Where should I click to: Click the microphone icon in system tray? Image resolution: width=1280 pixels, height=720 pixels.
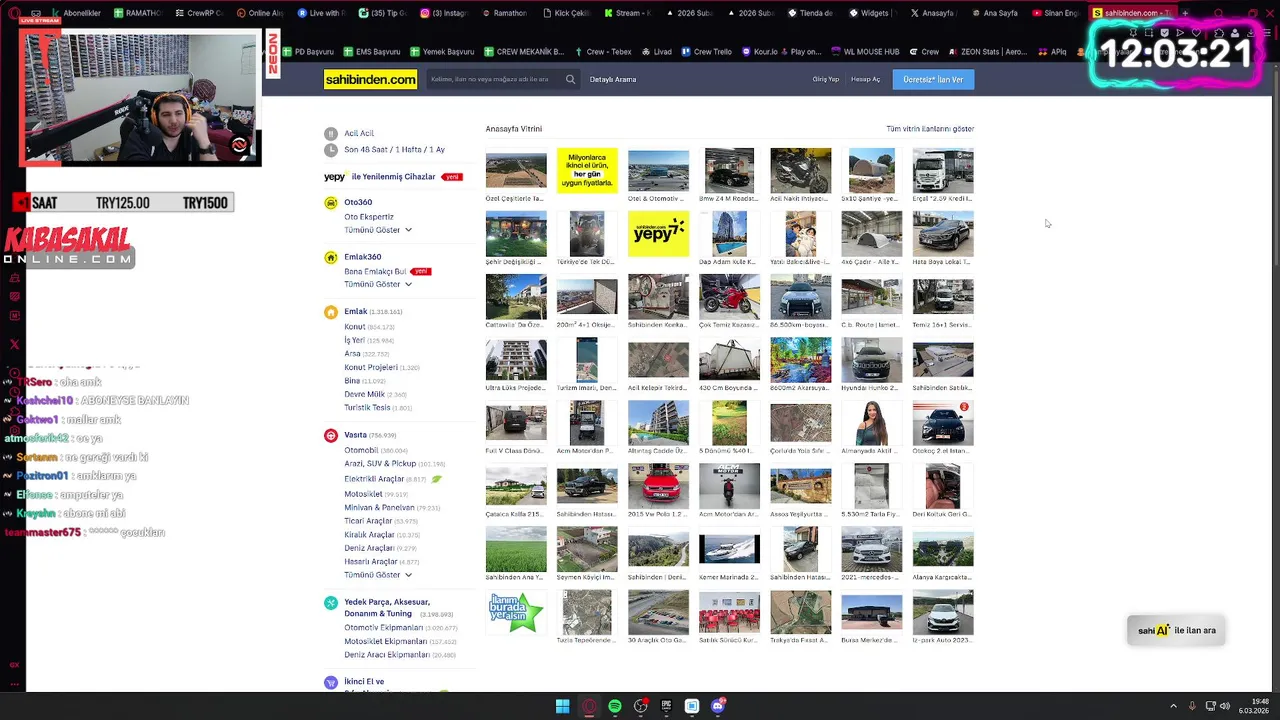pos(1191,706)
